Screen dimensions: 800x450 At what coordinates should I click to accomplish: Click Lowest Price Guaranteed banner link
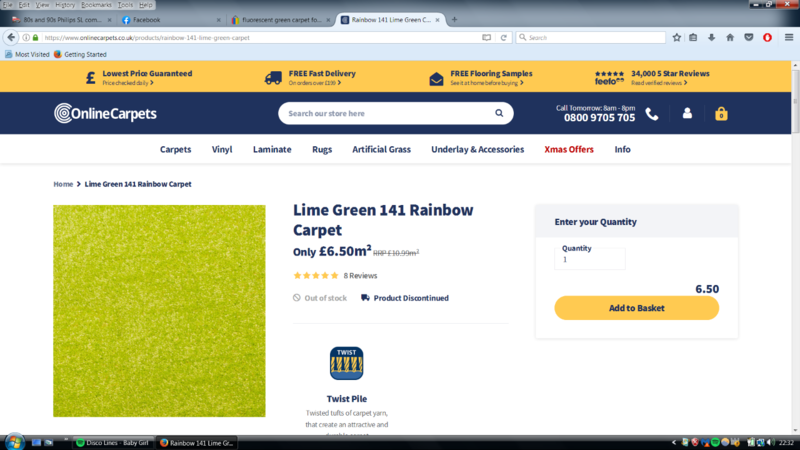point(147,73)
